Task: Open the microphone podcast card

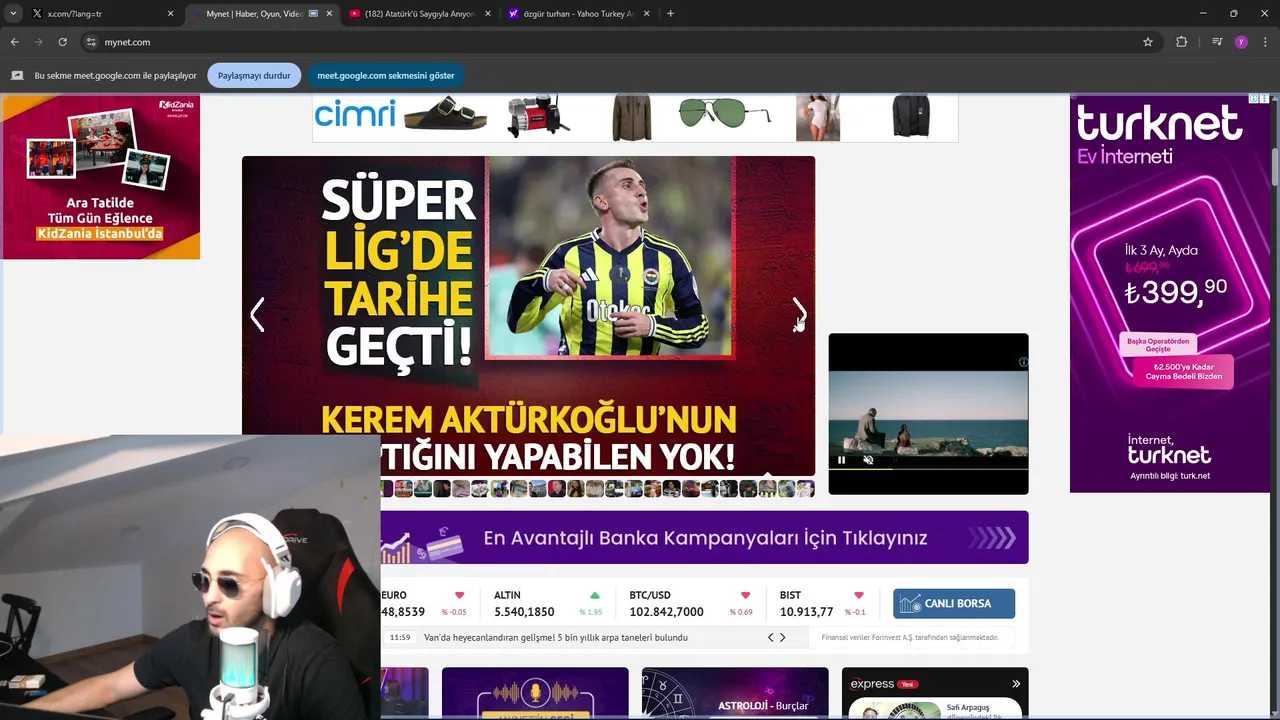Action: pos(535,693)
